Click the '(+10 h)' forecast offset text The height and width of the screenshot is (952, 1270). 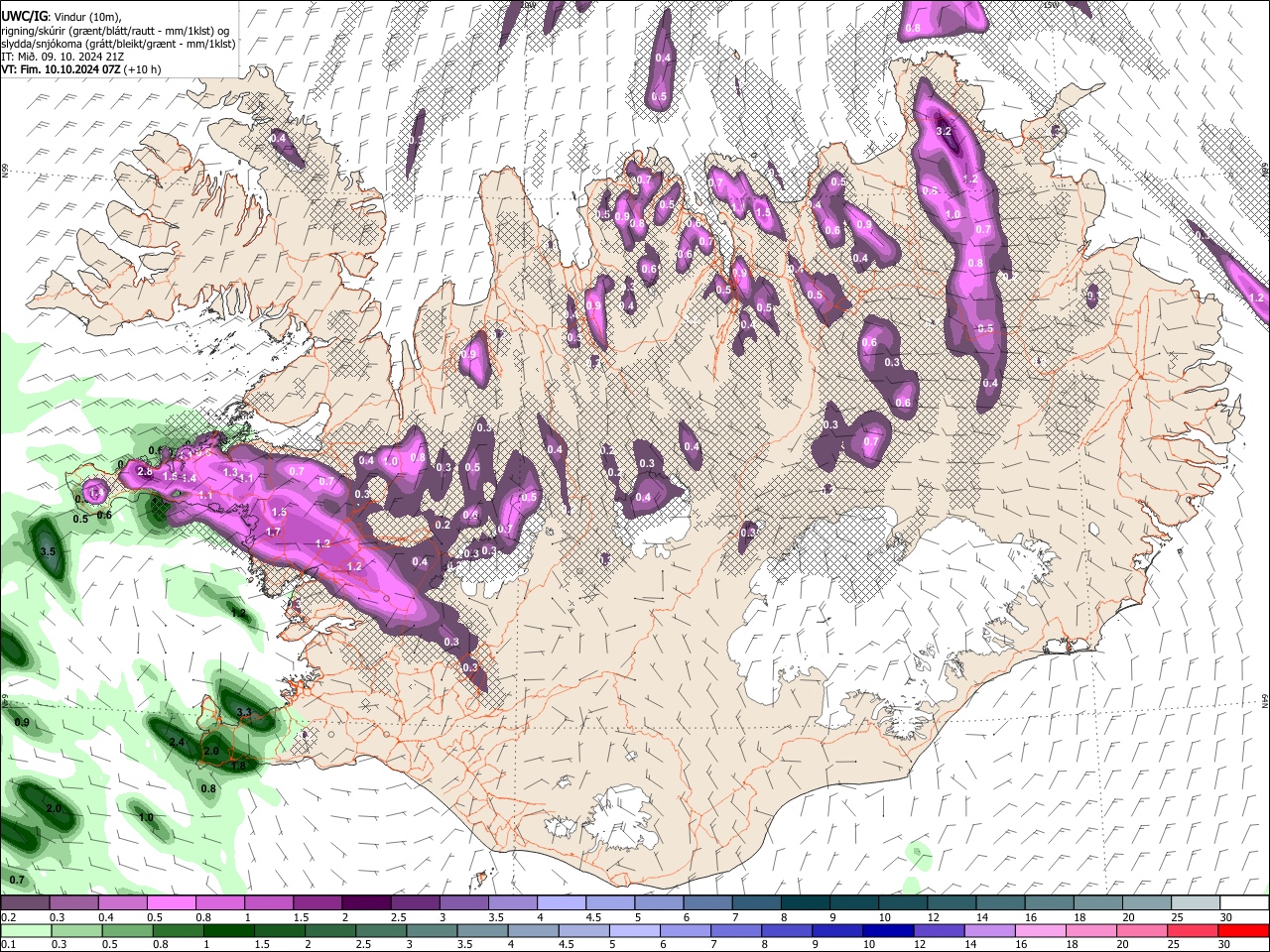coord(143,69)
